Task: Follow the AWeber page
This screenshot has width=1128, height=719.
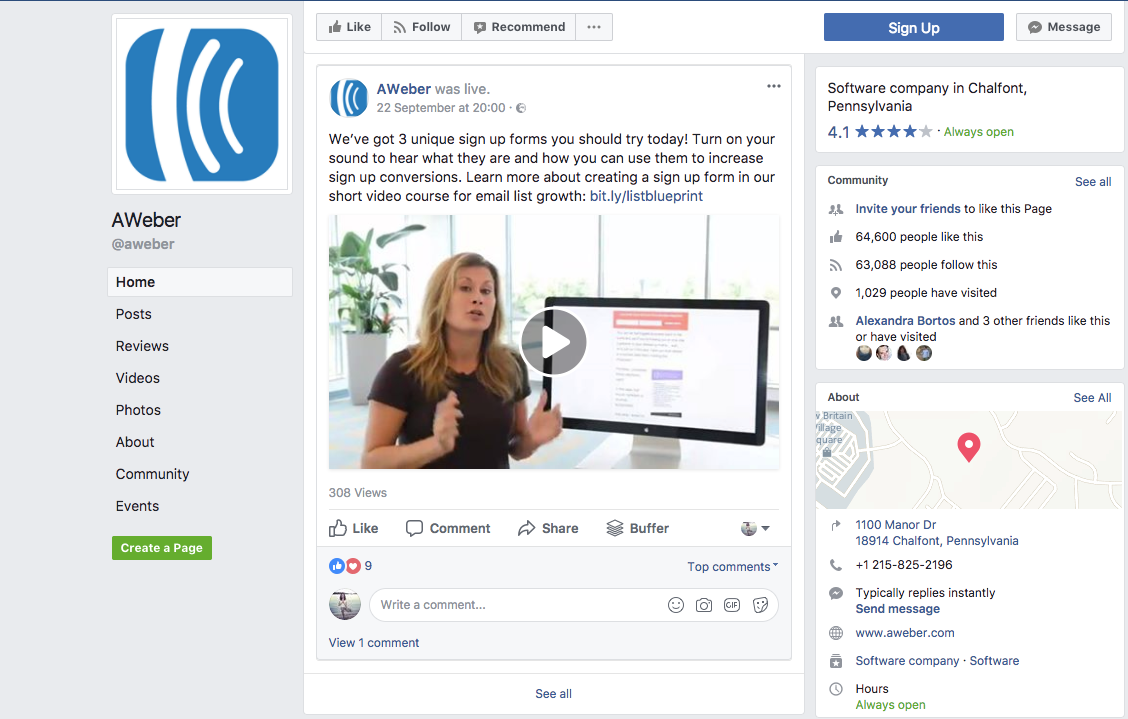Action: (x=422, y=27)
